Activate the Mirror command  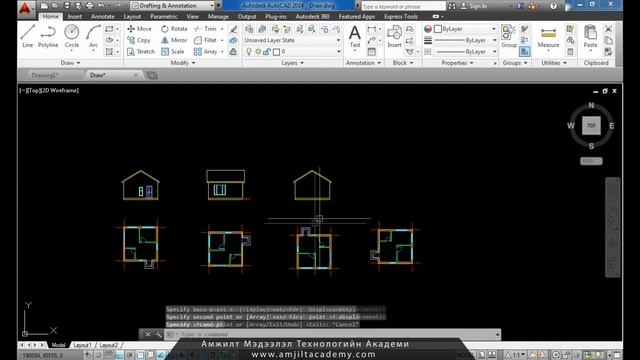[x=174, y=40]
